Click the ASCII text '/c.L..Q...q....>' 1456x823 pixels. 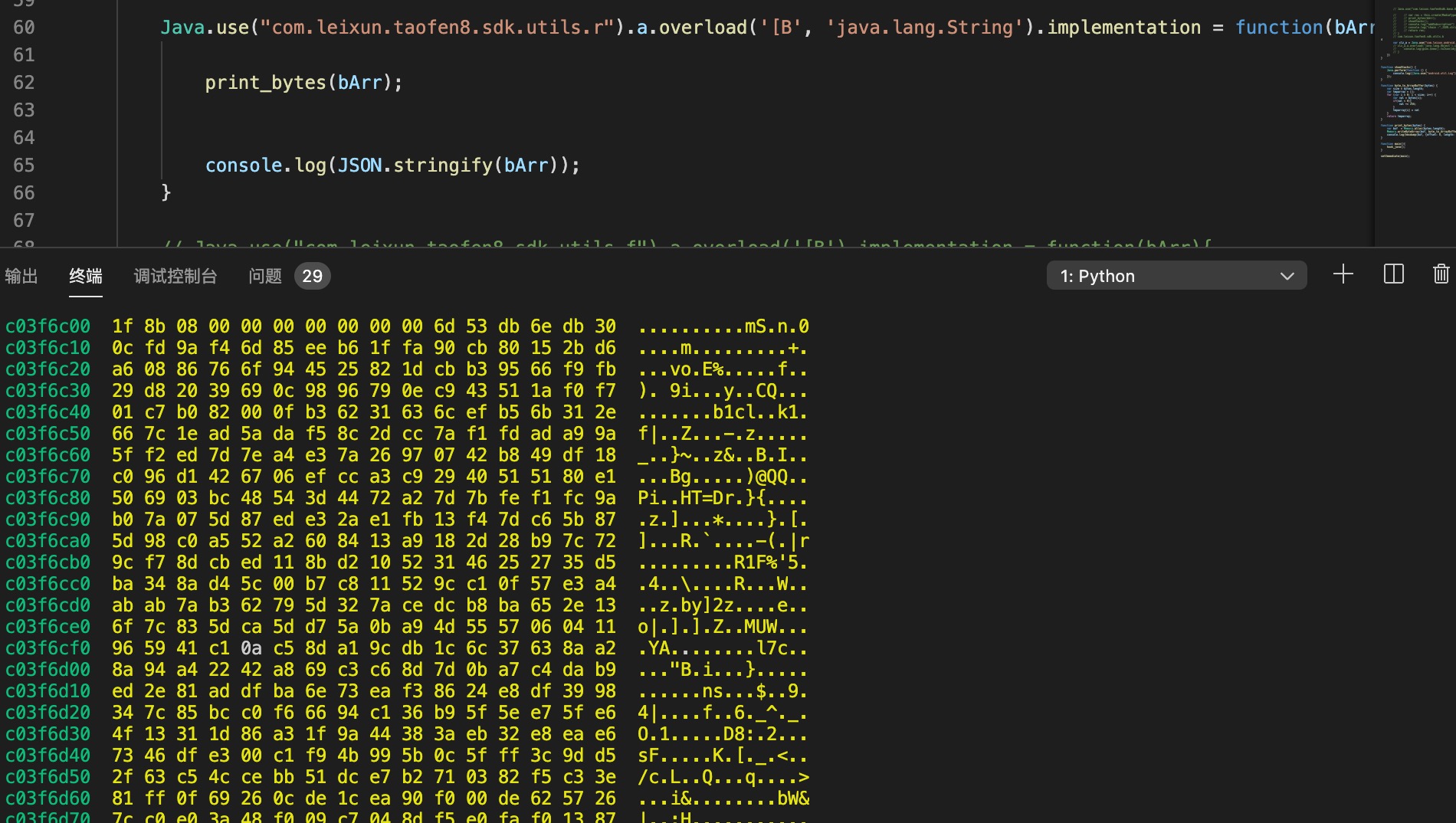[723, 777]
